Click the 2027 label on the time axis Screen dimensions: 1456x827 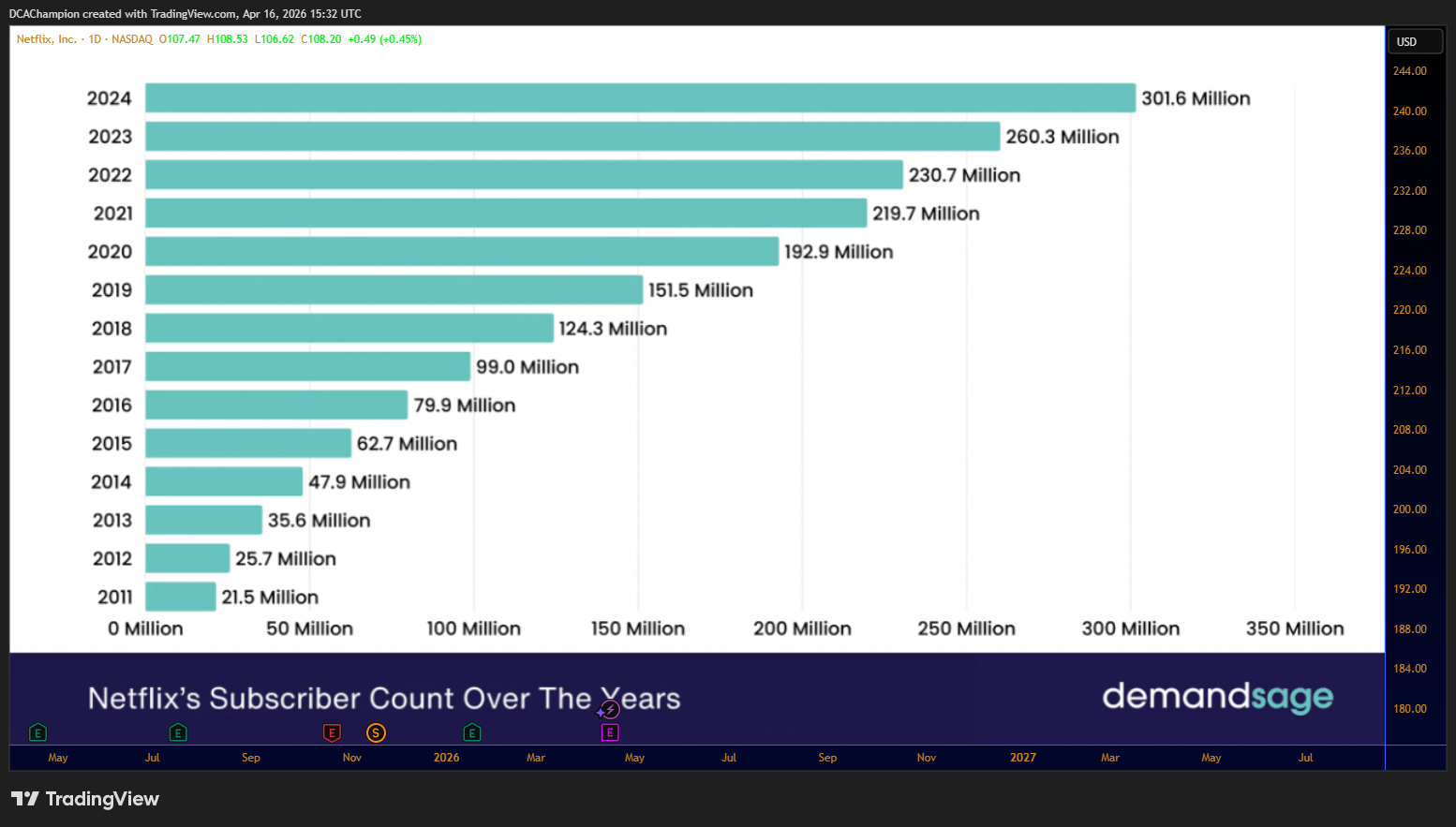1023,758
